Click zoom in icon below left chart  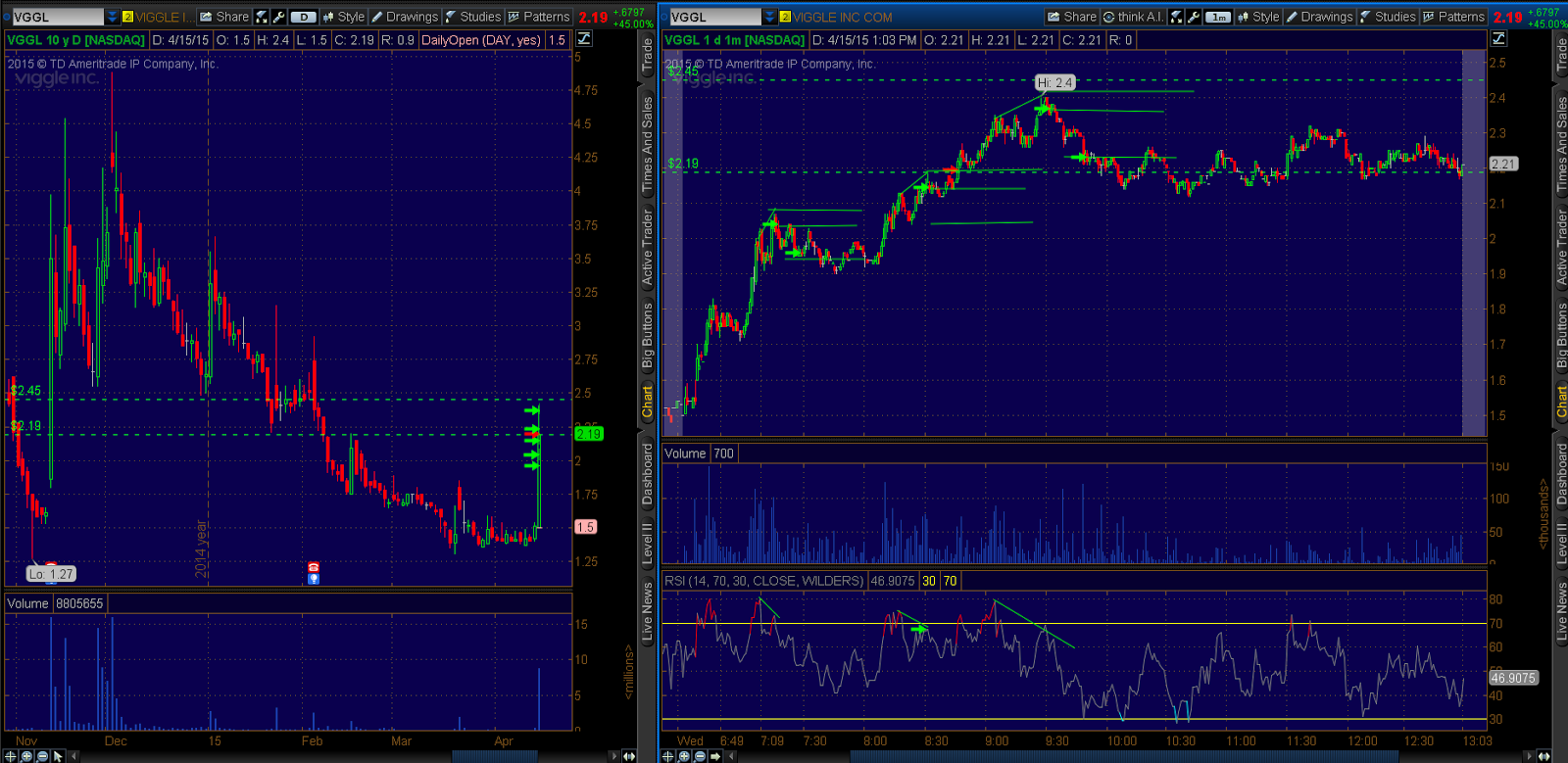click(x=26, y=756)
